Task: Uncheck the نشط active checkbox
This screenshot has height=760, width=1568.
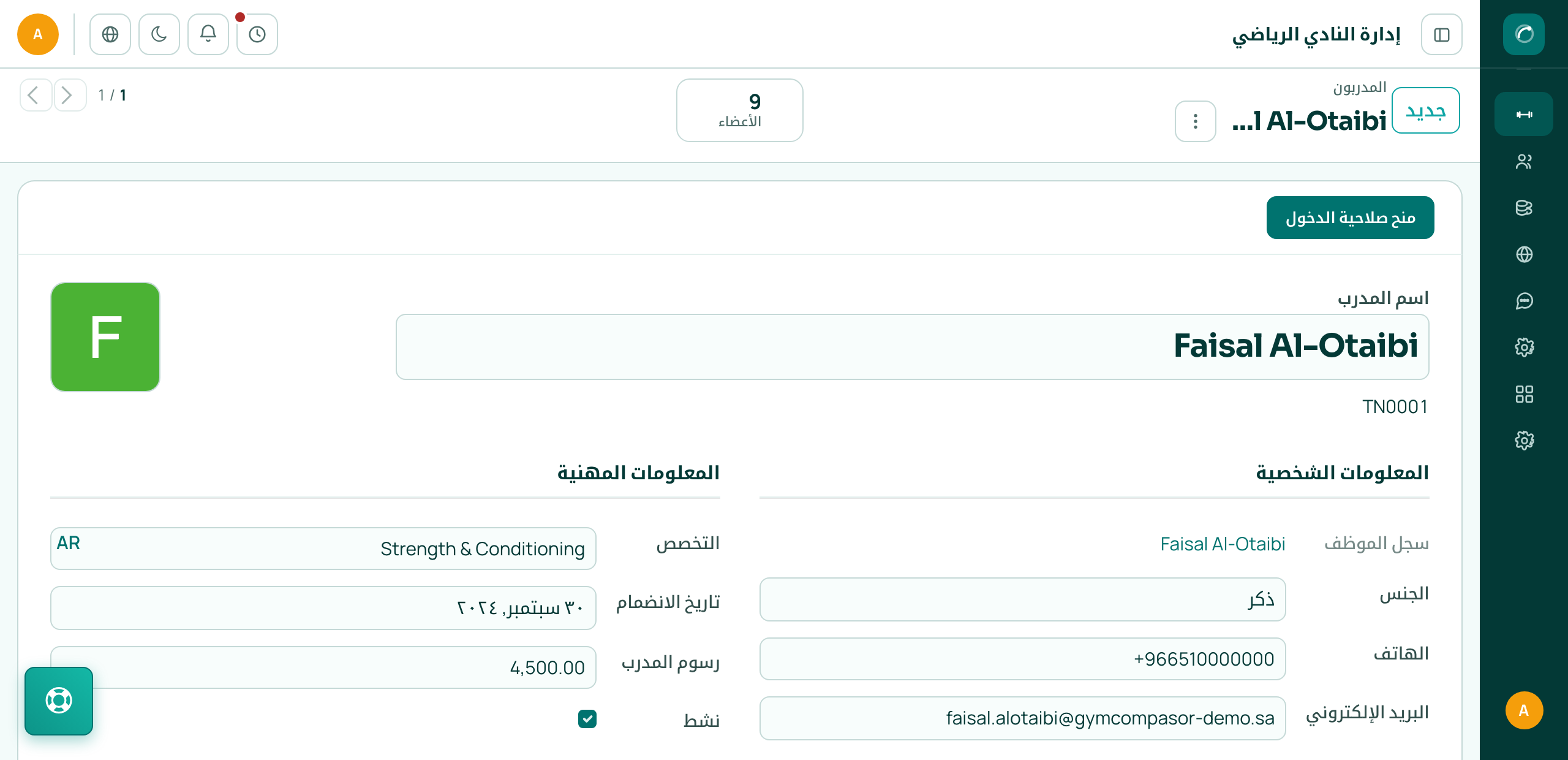Action: (587, 718)
